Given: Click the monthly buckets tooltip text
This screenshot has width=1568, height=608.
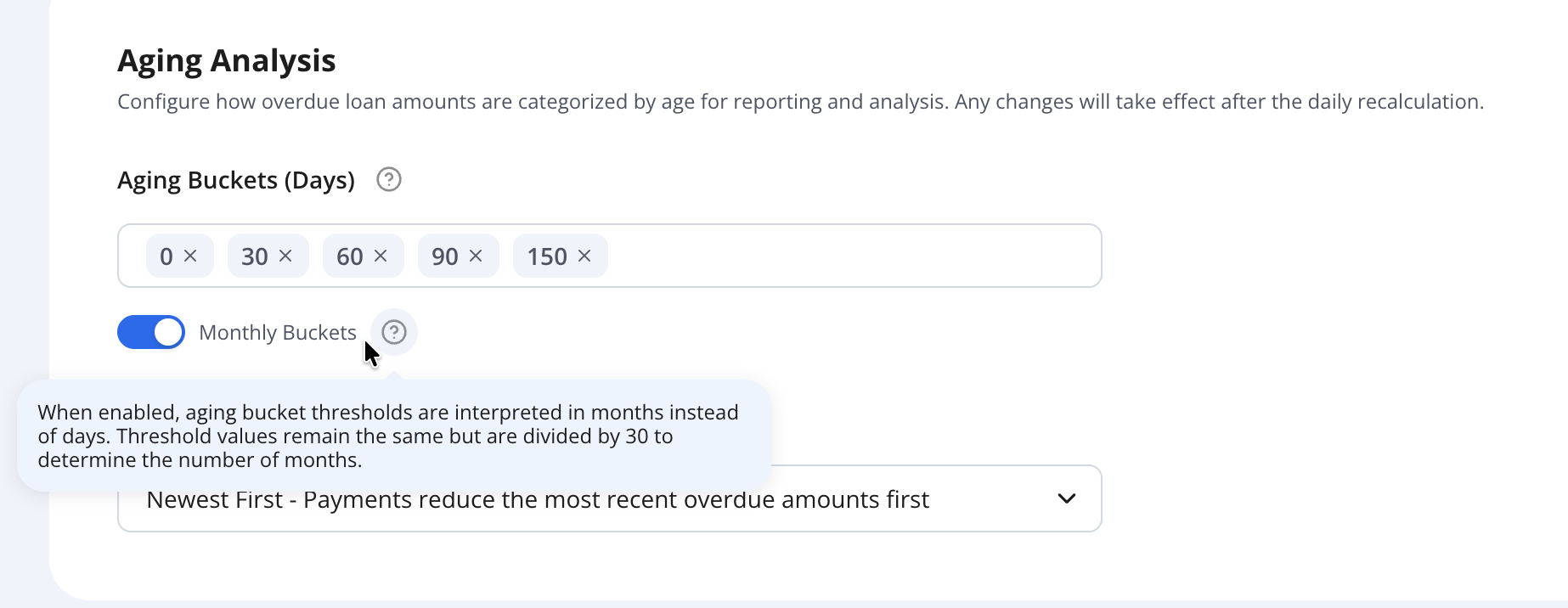Looking at the screenshot, I should pyautogui.click(x=388, y=436).
